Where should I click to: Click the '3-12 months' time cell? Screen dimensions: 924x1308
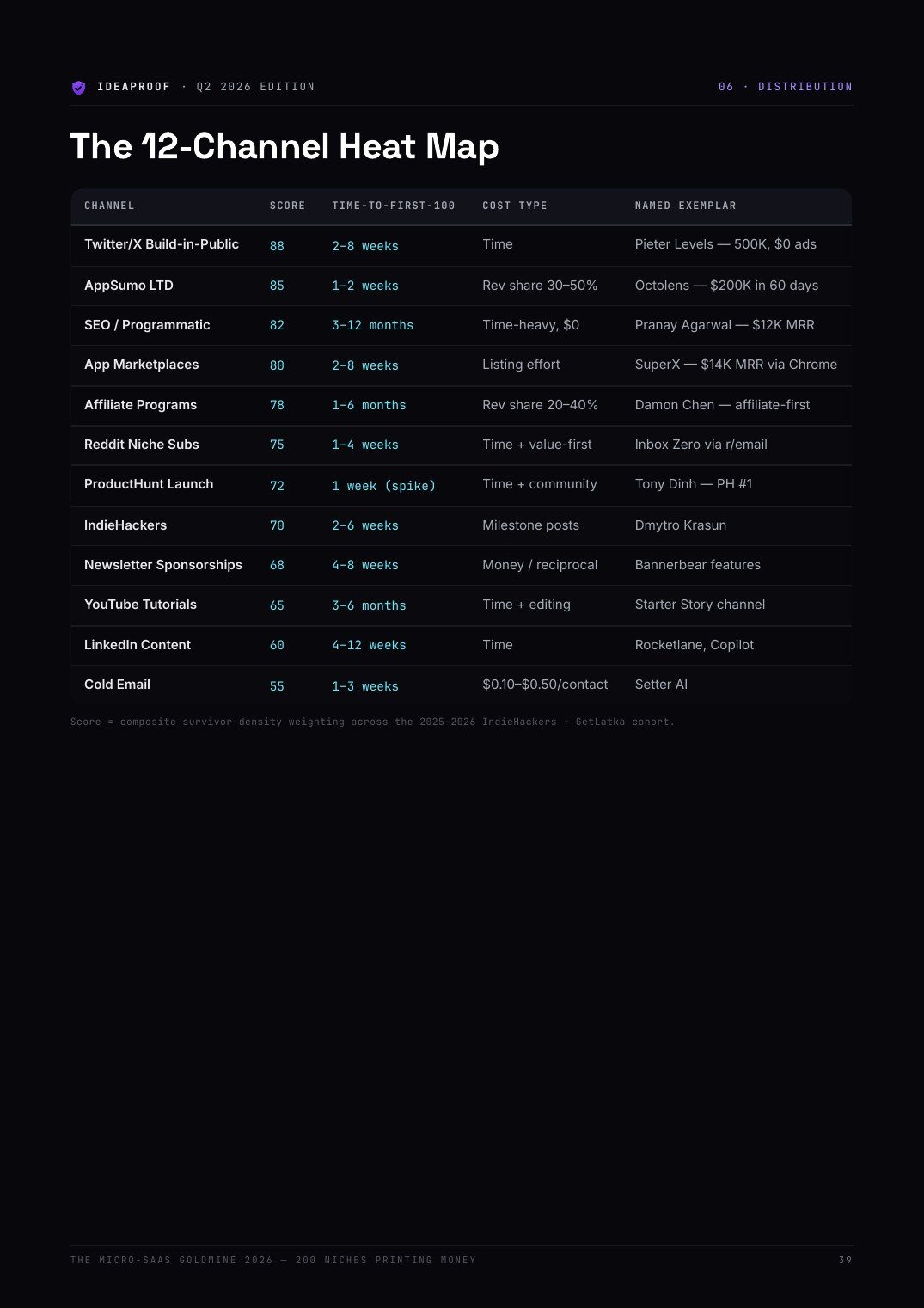tap(373, 325)
